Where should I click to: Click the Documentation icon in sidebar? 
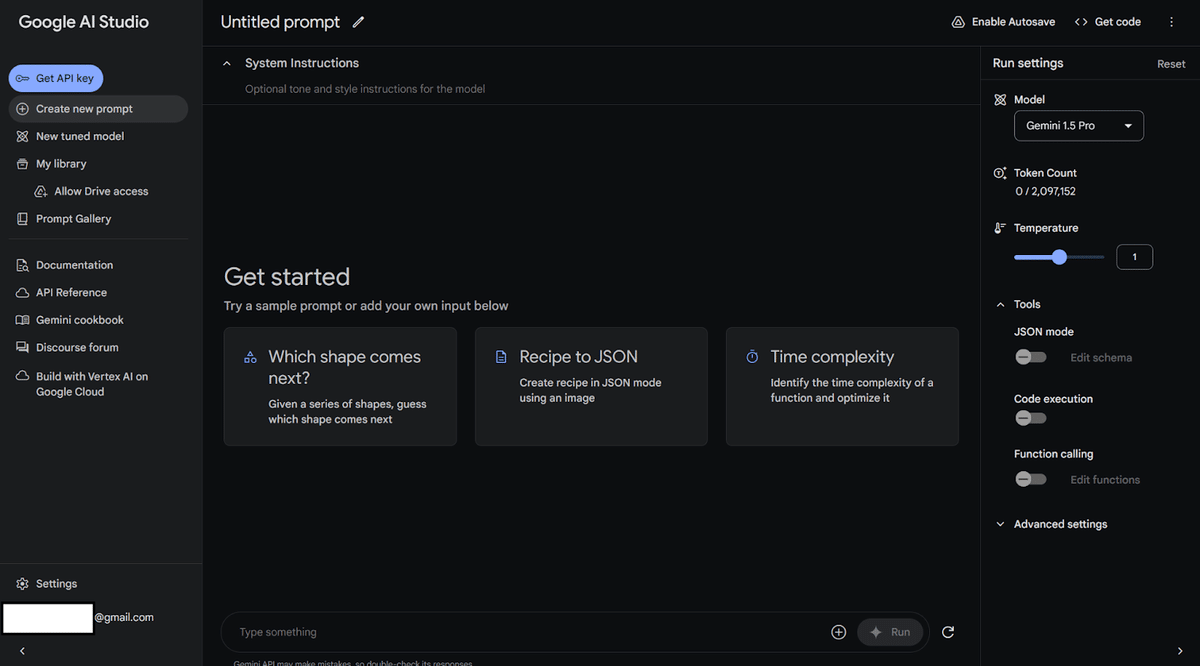click(x=22, y=265)
